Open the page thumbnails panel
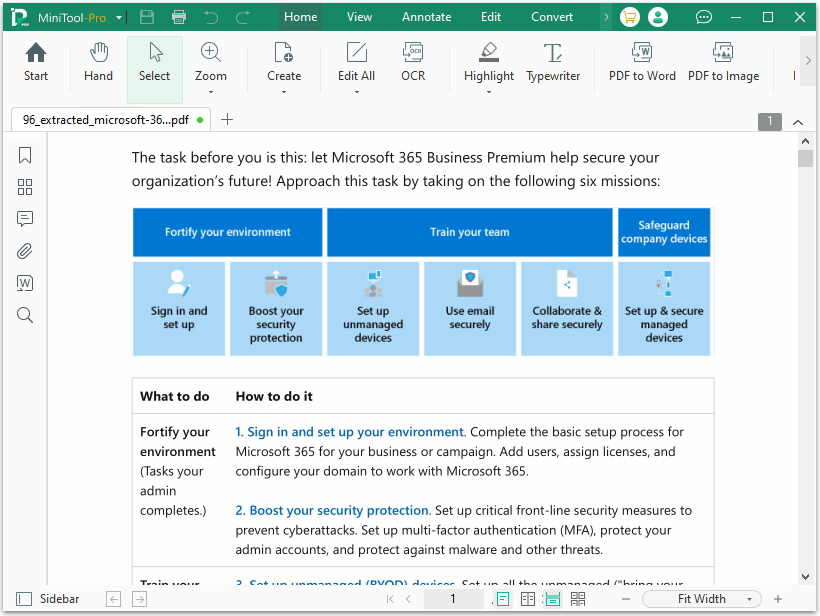 (25, 187)
